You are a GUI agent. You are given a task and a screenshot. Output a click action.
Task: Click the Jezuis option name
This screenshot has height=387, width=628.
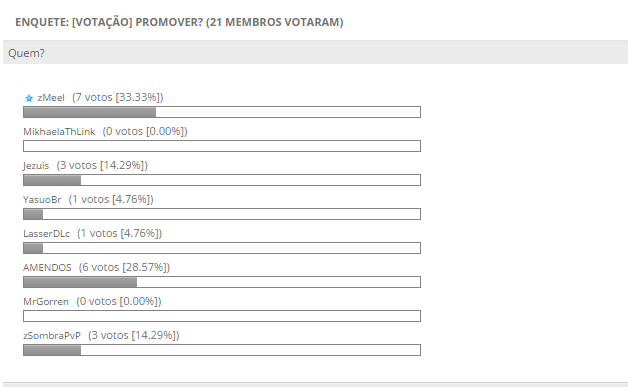[x=36, y=166]
